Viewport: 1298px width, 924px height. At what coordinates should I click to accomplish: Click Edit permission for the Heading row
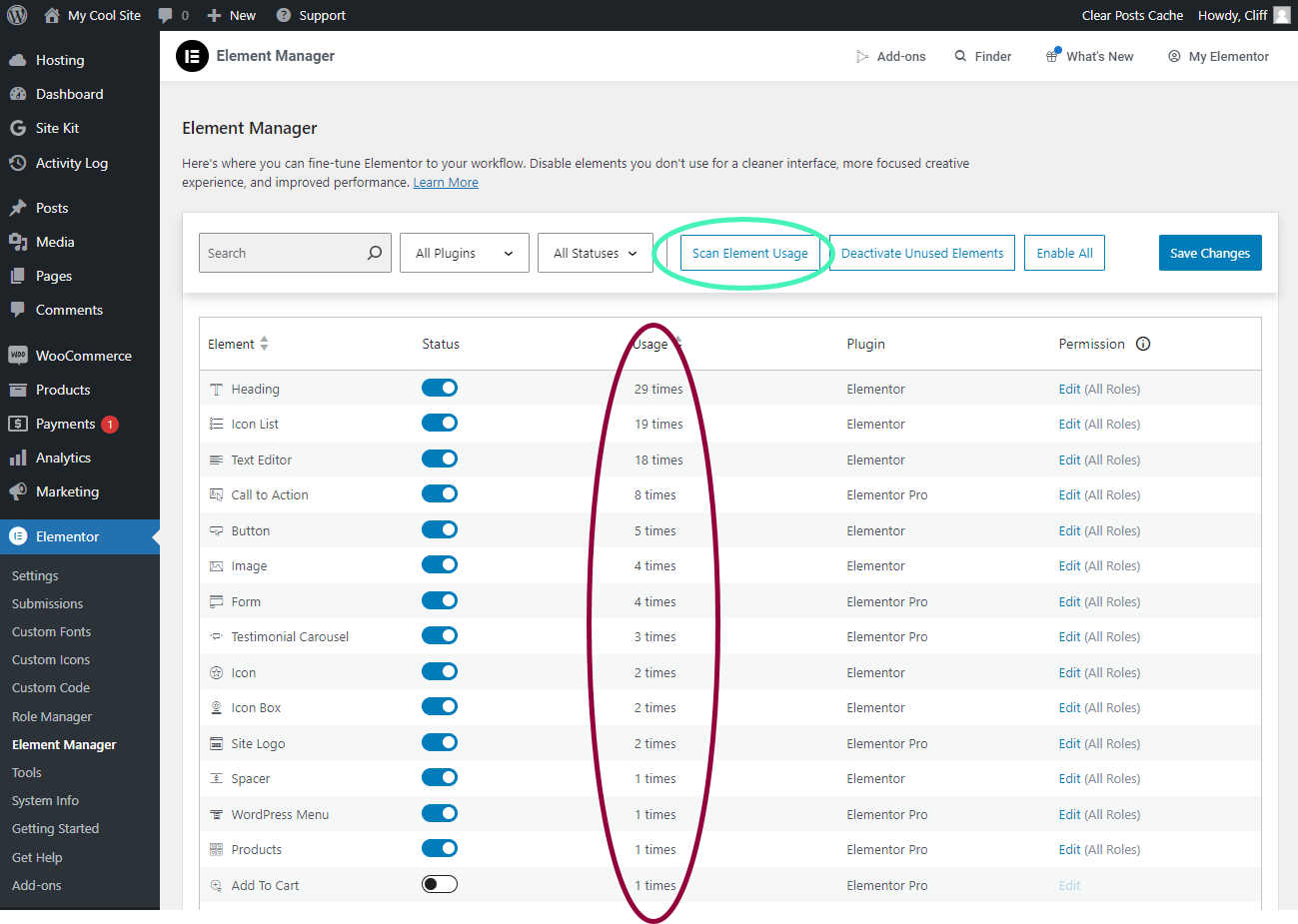point(1069,390)
